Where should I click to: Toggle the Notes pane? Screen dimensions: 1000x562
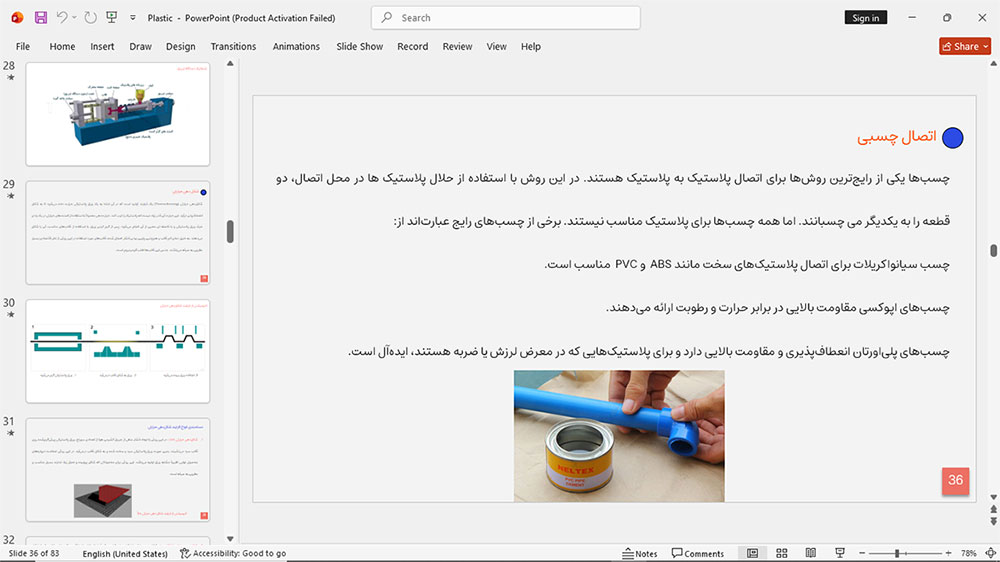(x=640, y=553)
